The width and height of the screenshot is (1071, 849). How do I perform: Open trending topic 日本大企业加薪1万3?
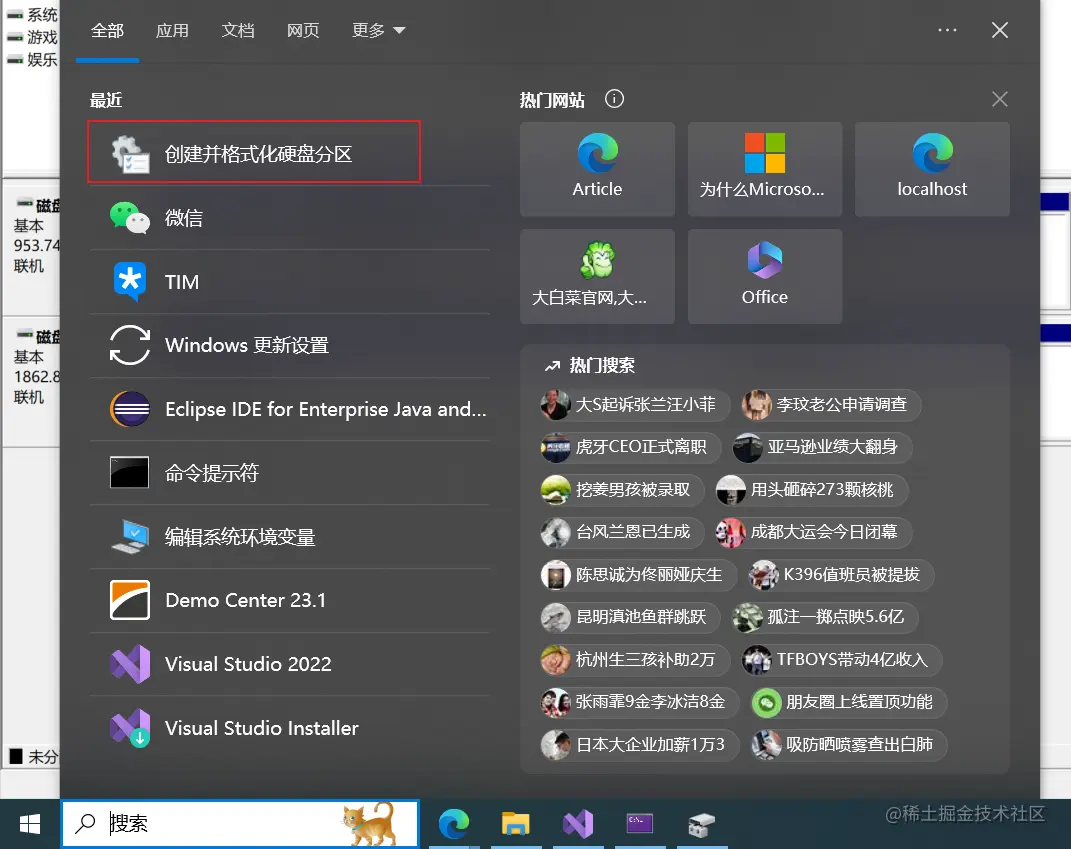pyautogui.click(x=639, y=745)
